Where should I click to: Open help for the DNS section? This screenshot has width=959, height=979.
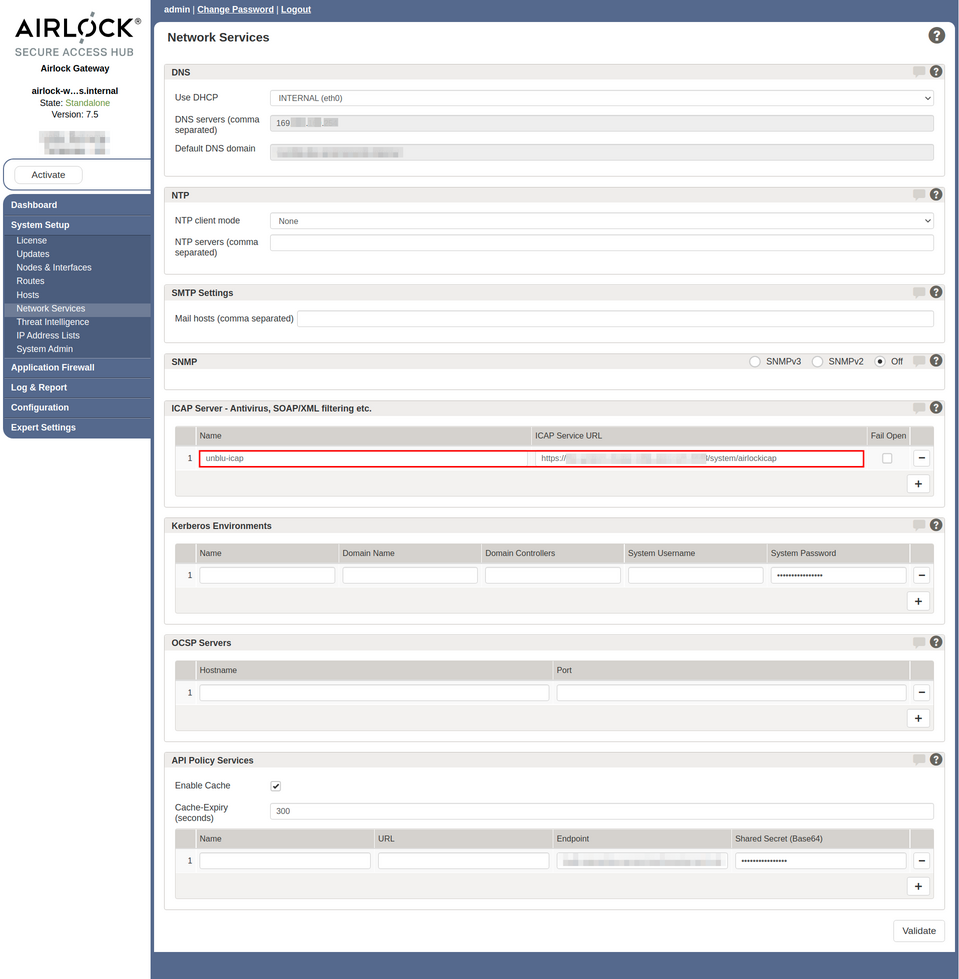pyautogui.click(x=936, y=71)
